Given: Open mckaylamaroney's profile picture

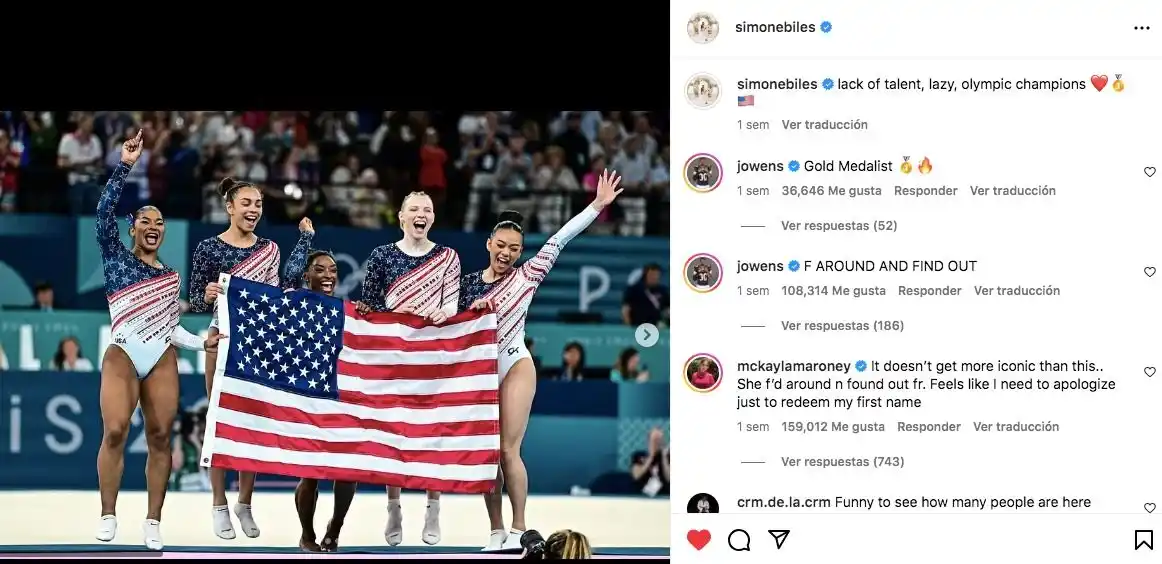Looking at the screenshot, I should pos(703,373).
